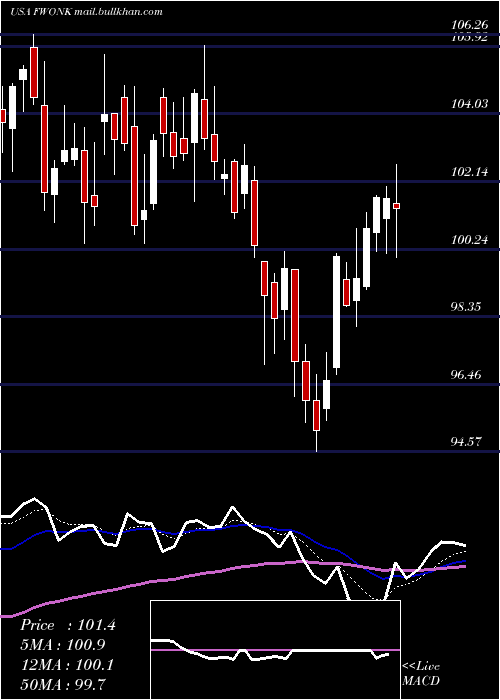This screenshot has width=500, height=700.
Task: Click the Price : 101.4 readout
Action: pyautogui.click(x=68, y=625)
